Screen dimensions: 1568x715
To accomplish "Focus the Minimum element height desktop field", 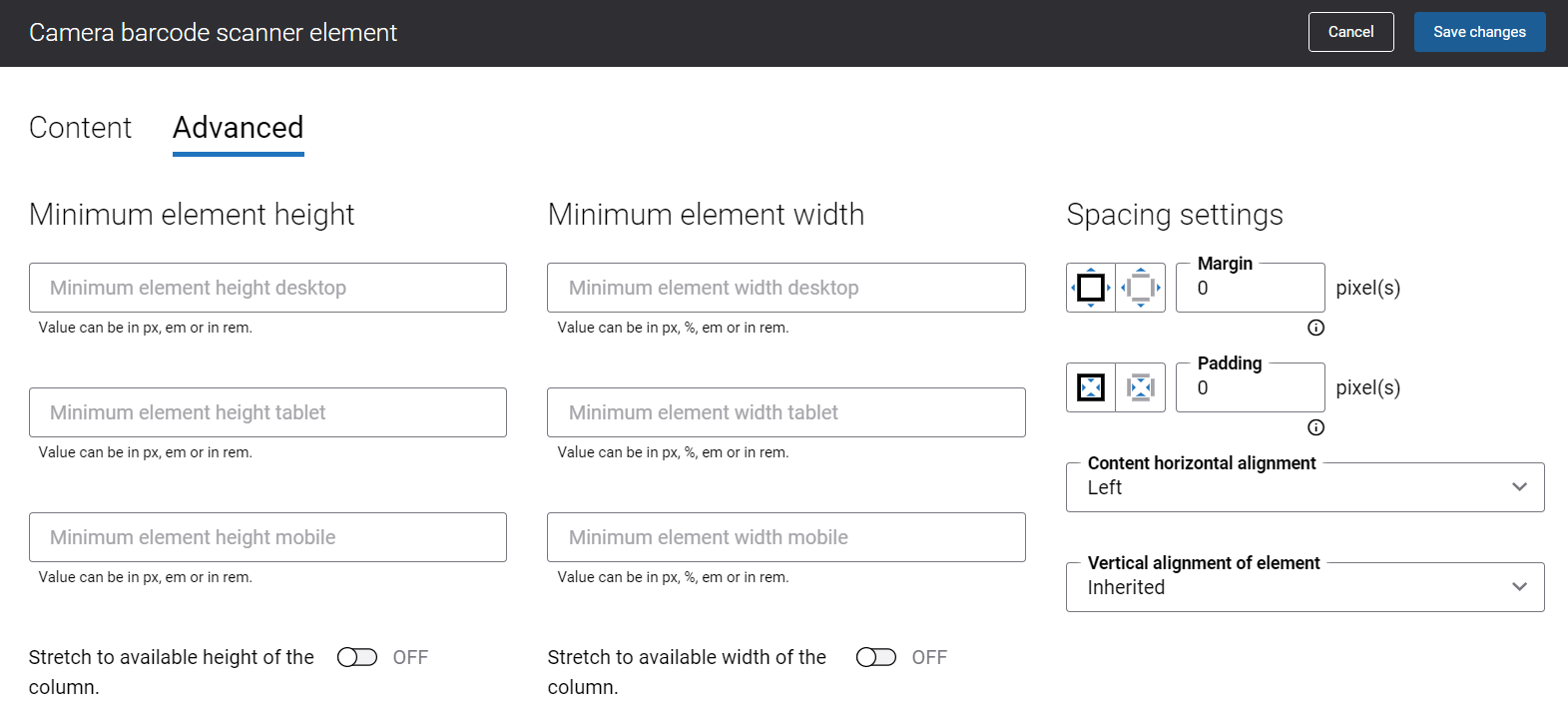I will pos(267,288).
